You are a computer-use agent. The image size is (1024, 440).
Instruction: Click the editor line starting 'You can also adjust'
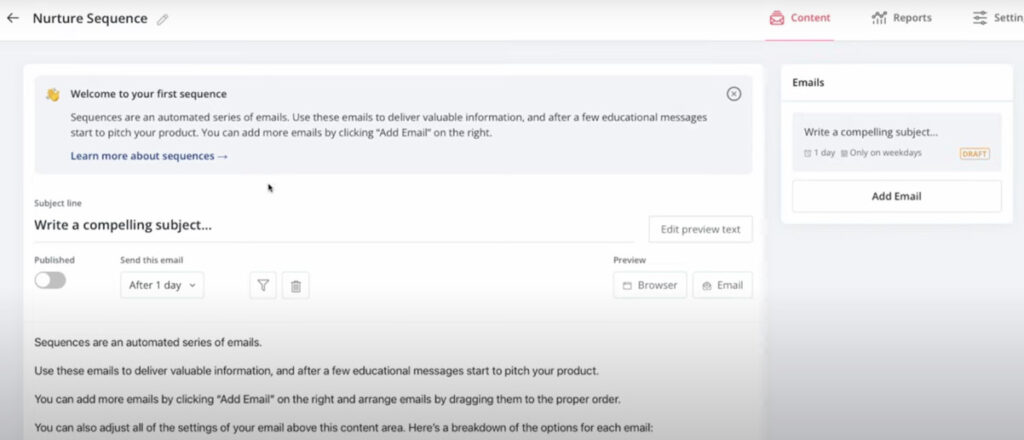[344, 428]
